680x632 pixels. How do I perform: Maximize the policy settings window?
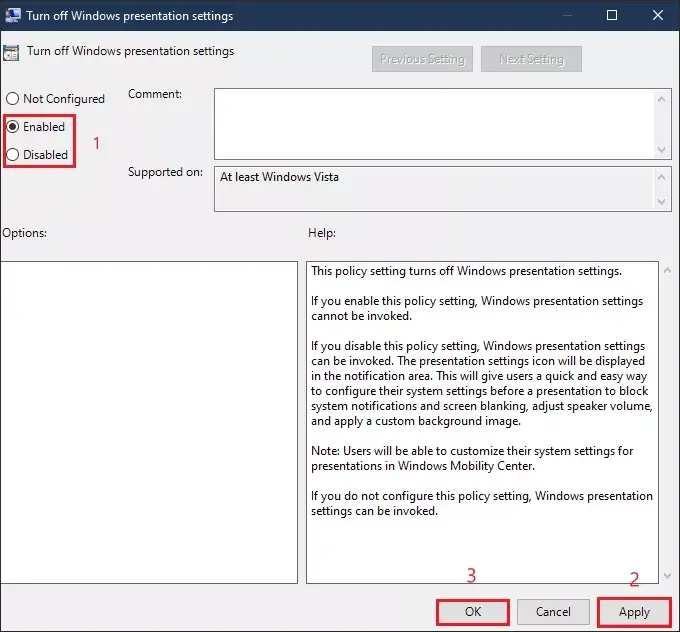[x=612, y=15]
